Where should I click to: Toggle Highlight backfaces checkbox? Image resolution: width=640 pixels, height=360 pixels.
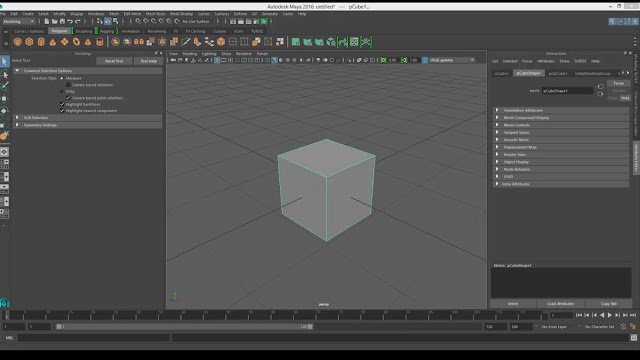[62, 104]
